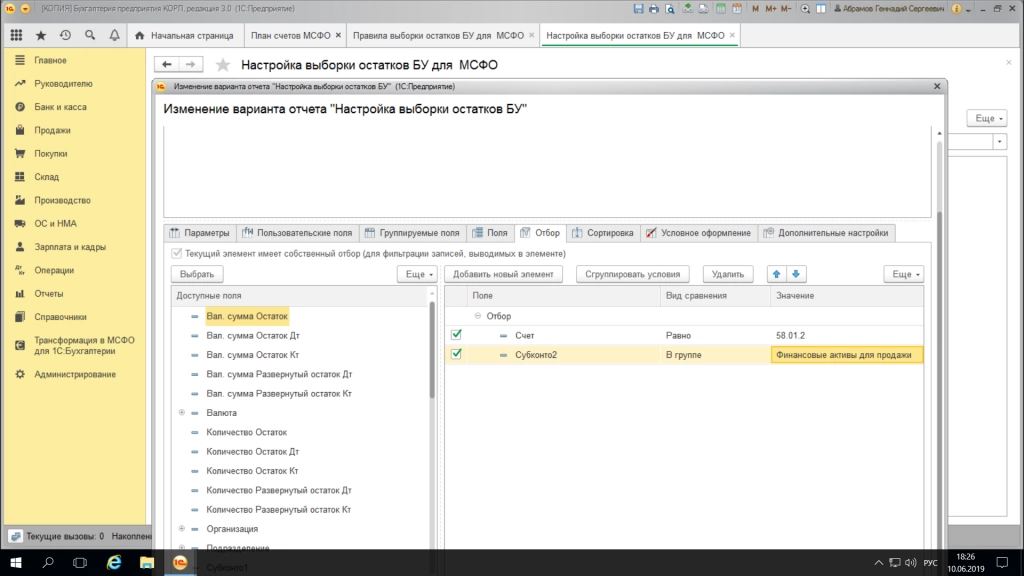Switch to Условное оформление tab

[x=698, y=233]
